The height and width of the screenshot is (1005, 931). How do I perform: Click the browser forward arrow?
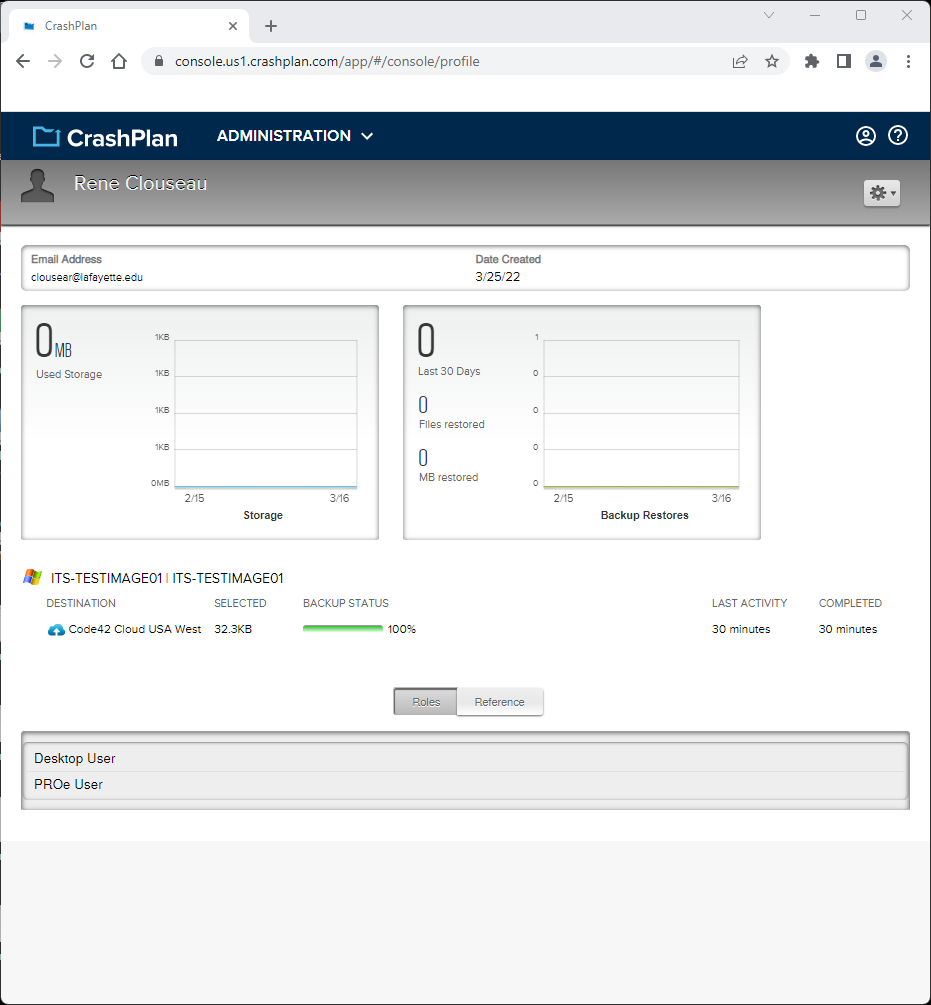pos(55,62)
